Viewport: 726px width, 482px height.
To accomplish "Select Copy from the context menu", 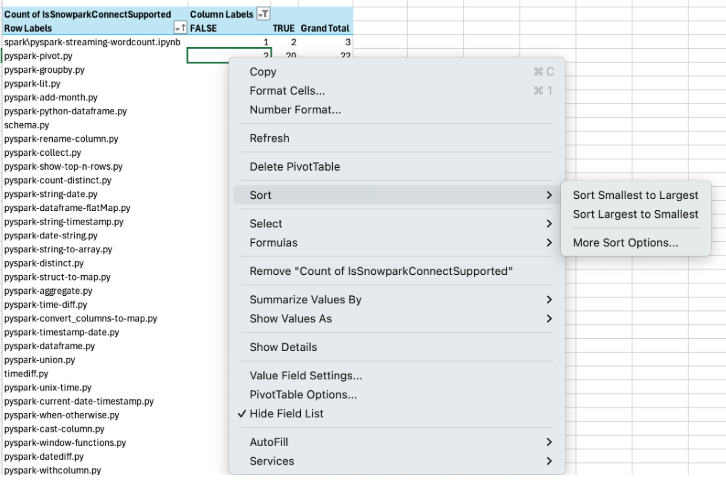I will coord(263,72).
